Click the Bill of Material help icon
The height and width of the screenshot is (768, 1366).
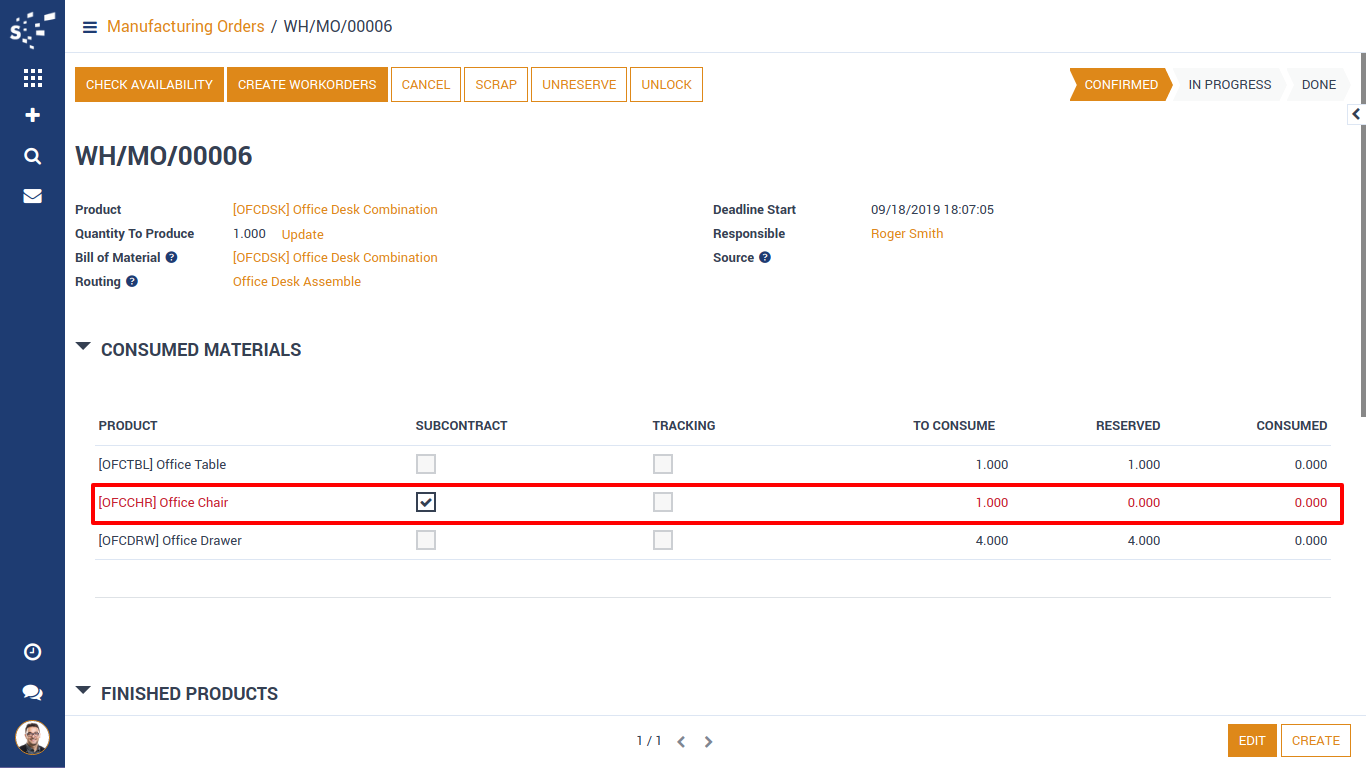point(171,258)
